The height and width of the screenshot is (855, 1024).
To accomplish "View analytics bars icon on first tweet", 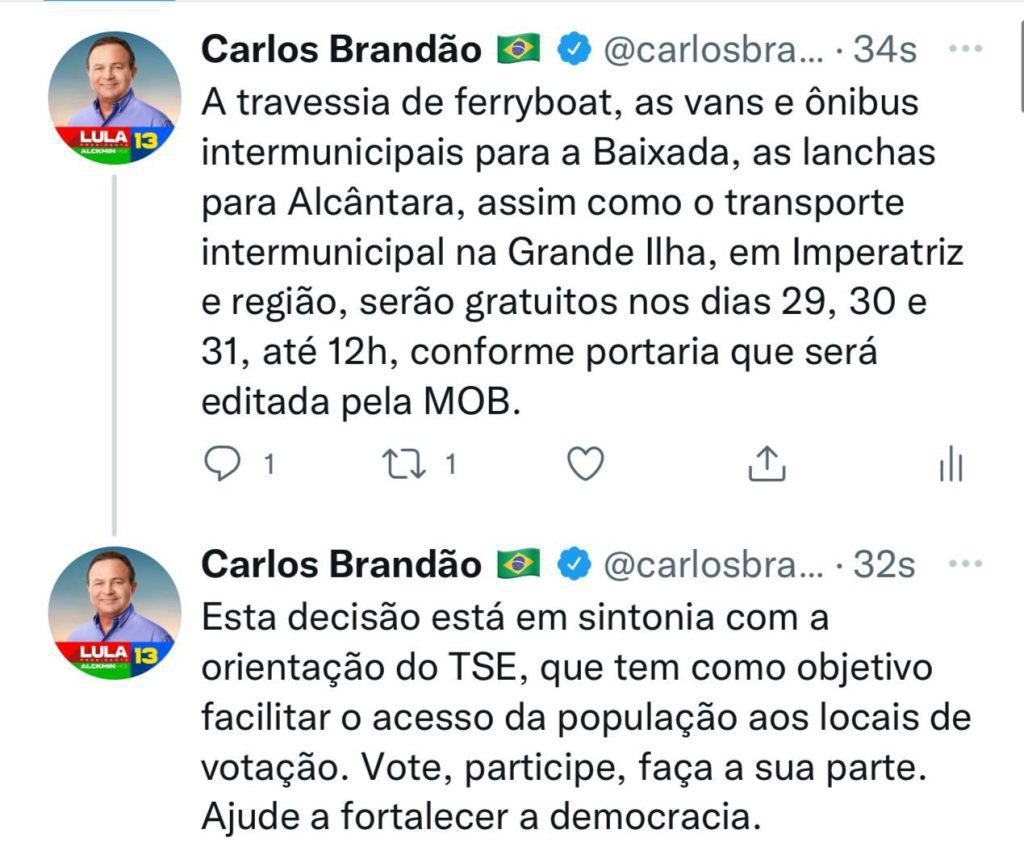I will (949, 464).
